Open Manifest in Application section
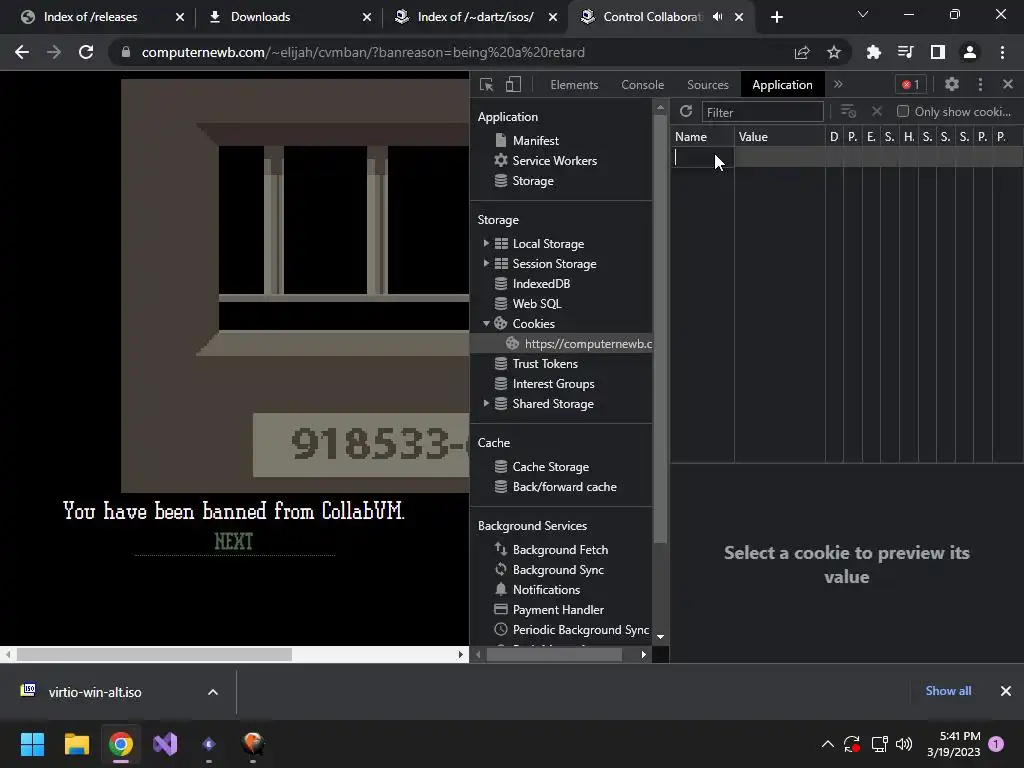The image size is (1024, 768). tap(535, 140)
